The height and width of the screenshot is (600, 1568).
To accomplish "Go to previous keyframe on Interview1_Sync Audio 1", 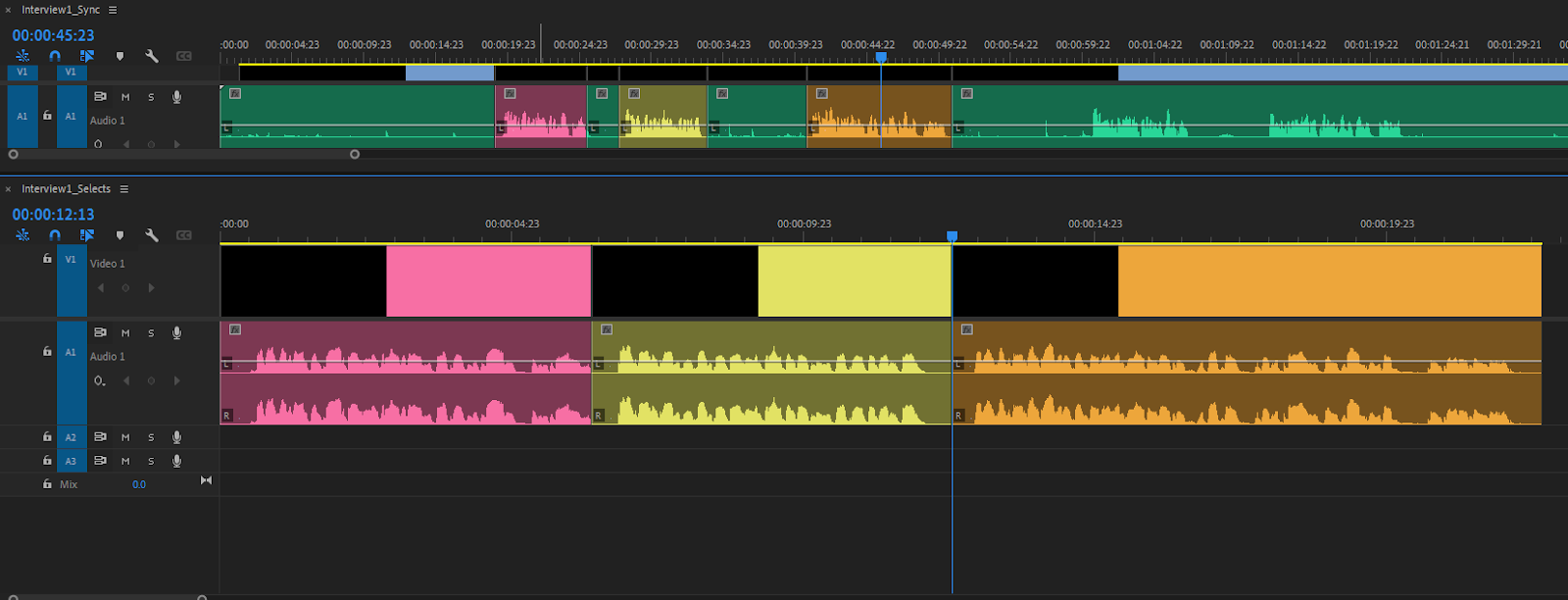I will [126, 144].
